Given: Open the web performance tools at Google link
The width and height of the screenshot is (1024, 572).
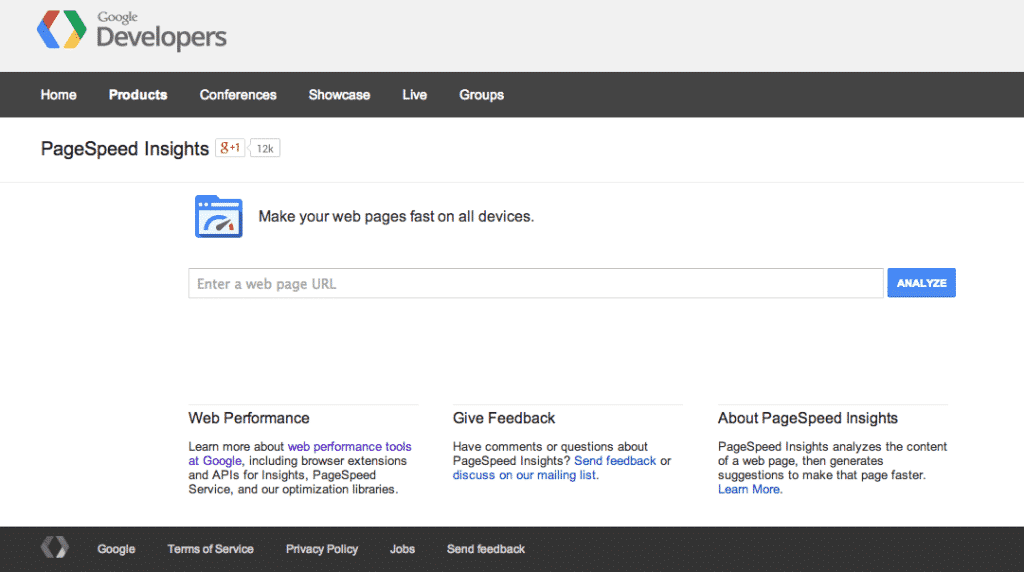Looking at the screenshot, I should click(300, 454).
